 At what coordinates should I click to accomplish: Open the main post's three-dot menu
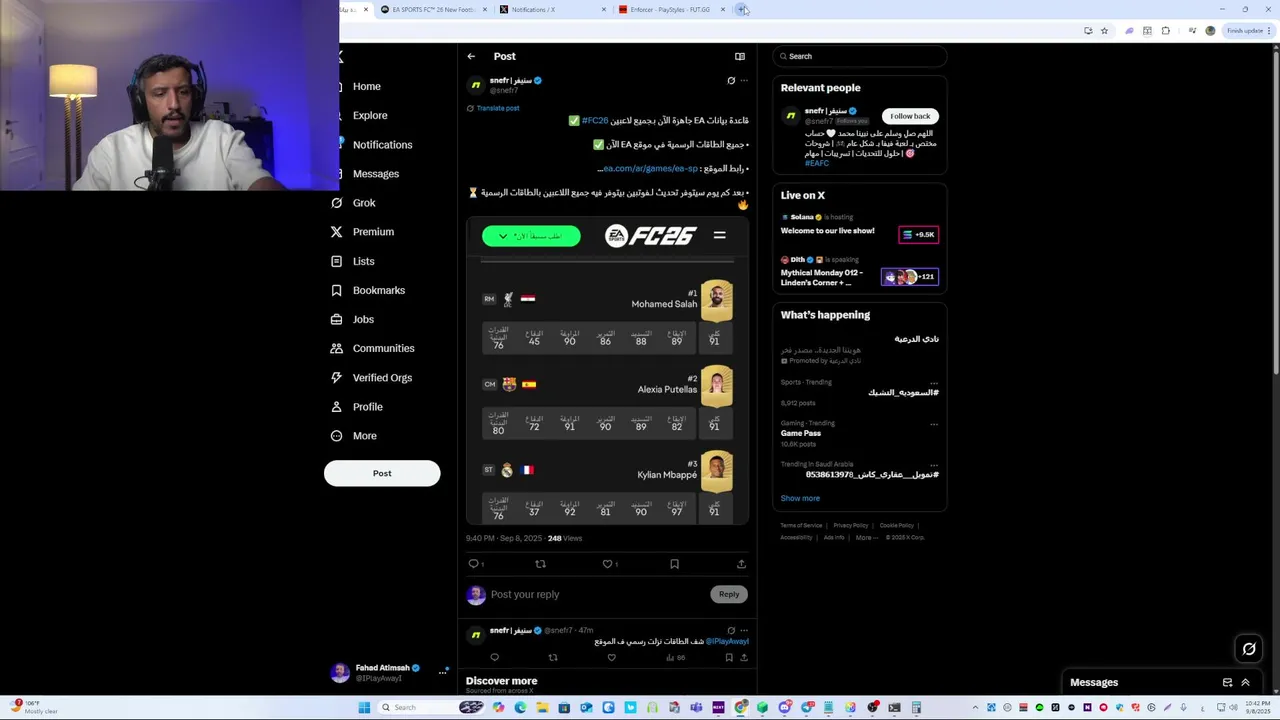pos(743,80)
